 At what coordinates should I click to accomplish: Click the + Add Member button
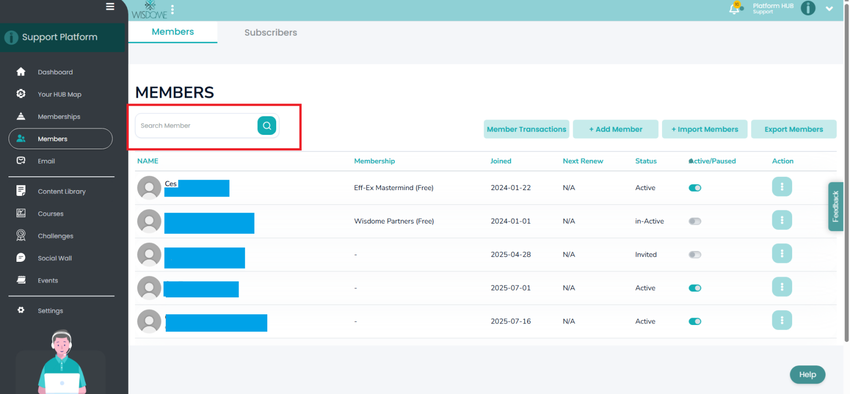coord(615,129)
